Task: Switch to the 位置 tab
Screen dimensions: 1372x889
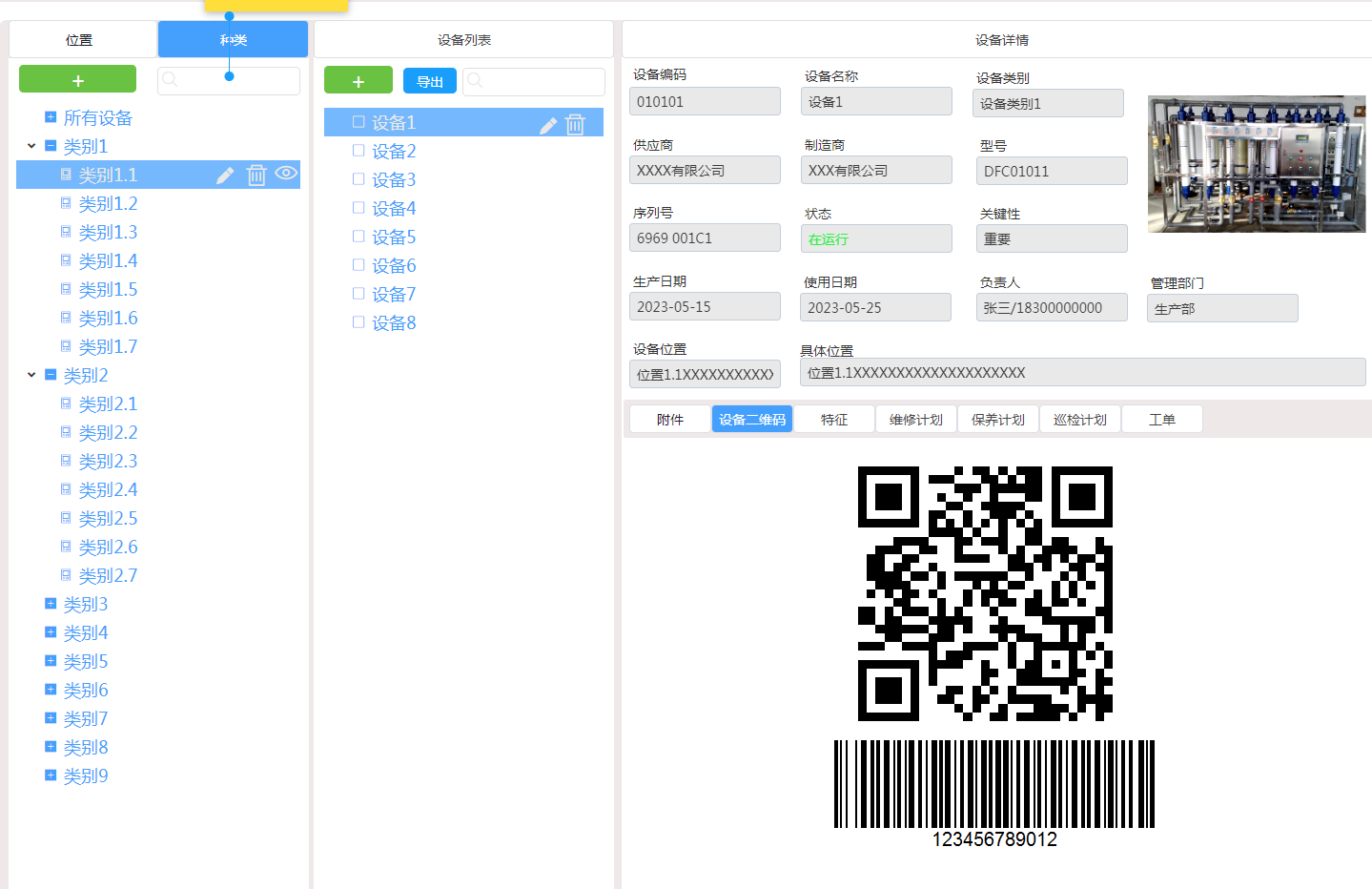Action: pyautogui.click(x=79, y=40)
